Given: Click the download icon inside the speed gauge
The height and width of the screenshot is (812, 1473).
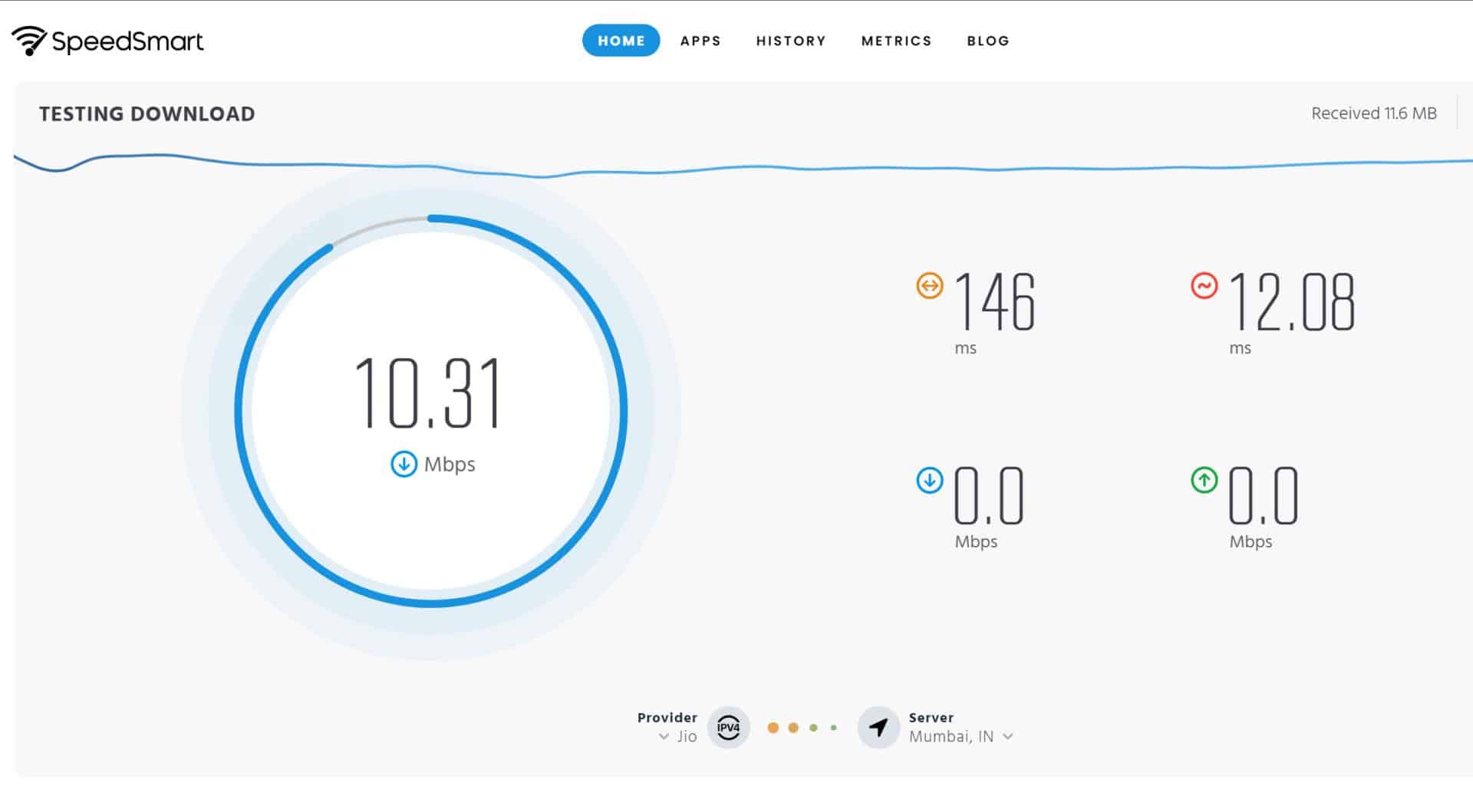Looking at the screenshot, I should pos(403,464).
